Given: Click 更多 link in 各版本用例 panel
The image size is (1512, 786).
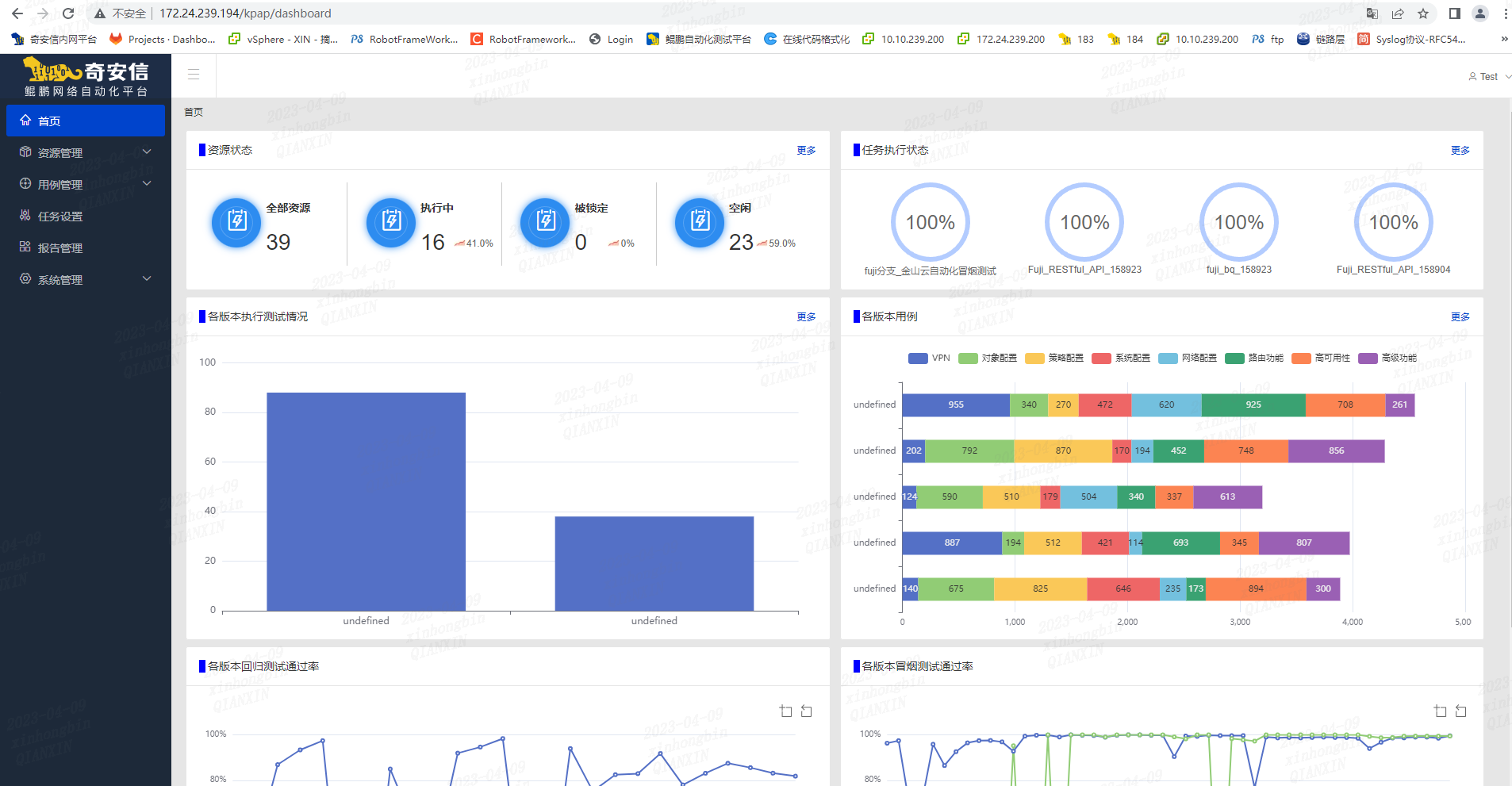Looking at the screenshot, I should pyautogui.click(x=1460, y=317).
